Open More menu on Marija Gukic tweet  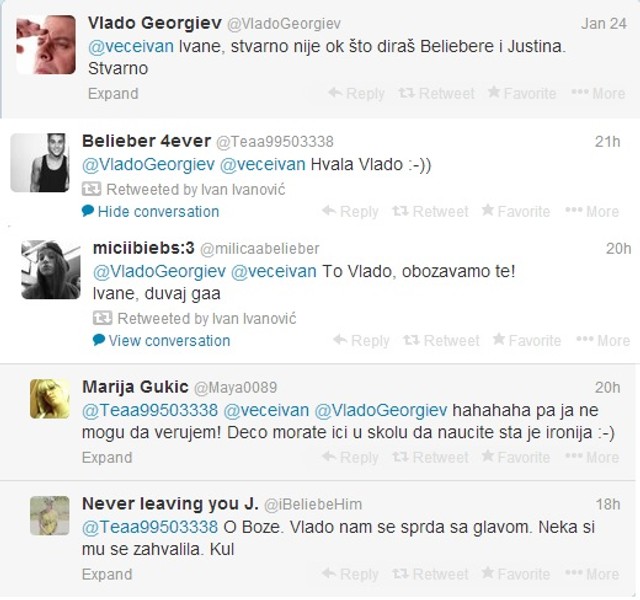[592, 457]
